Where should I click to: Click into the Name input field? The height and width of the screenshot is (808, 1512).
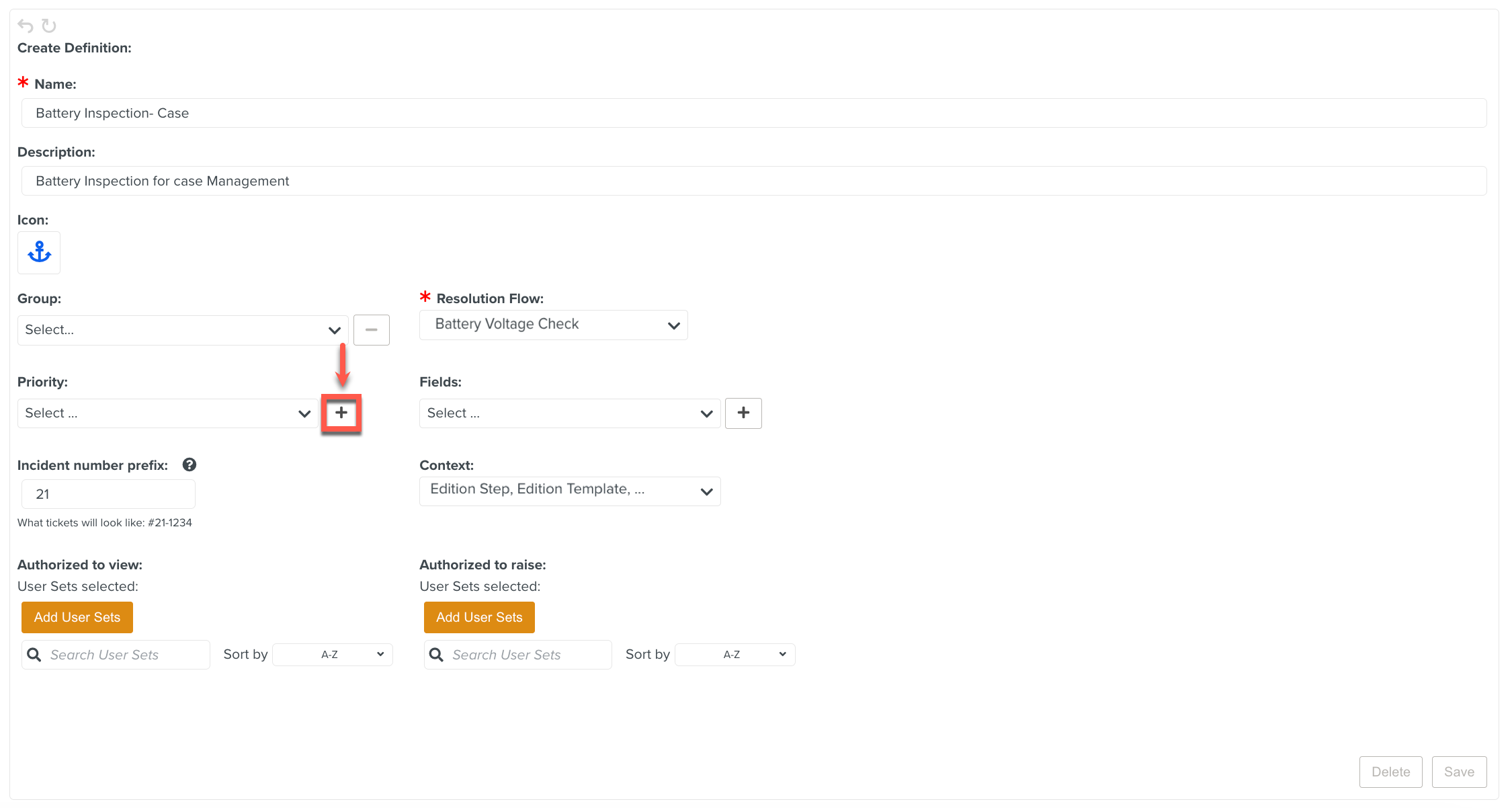[753, 113]
